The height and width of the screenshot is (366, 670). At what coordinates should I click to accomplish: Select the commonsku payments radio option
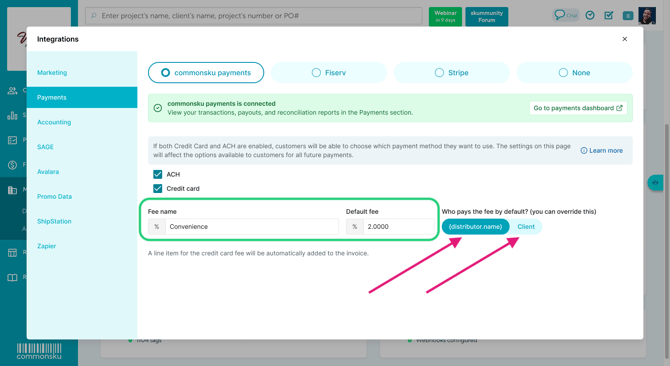(x=206, y=73)
